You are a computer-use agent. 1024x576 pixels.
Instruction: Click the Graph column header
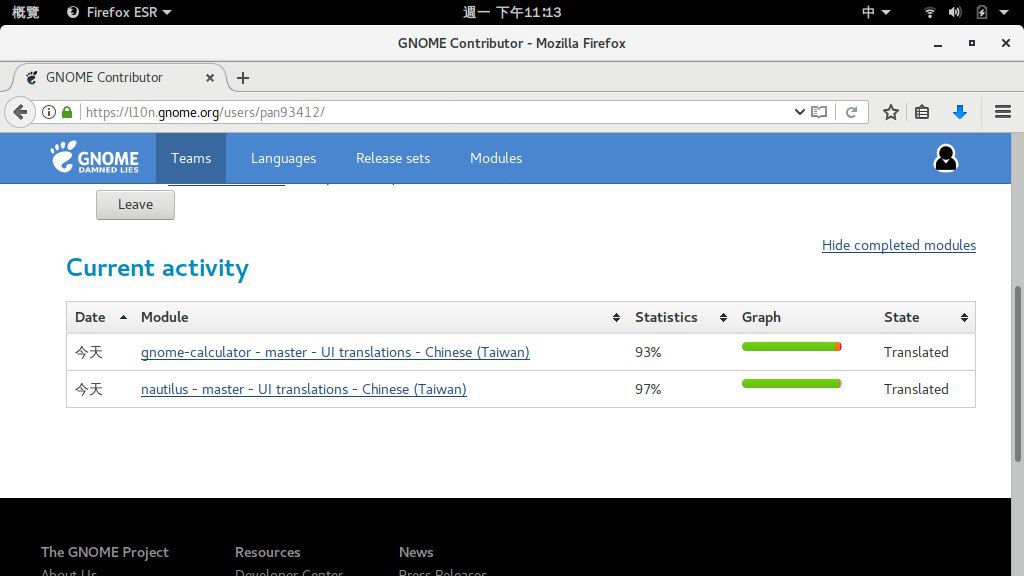[x=761, y=317]
